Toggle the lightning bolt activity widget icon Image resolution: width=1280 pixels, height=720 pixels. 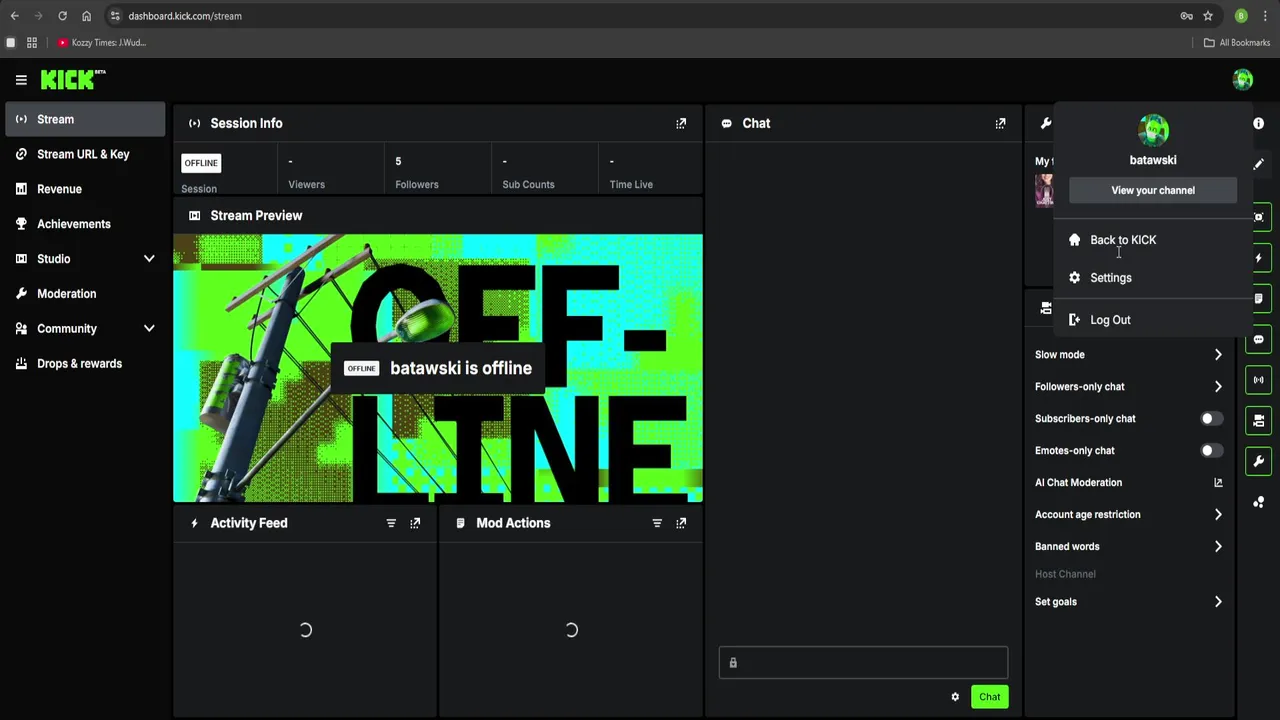1259,258
